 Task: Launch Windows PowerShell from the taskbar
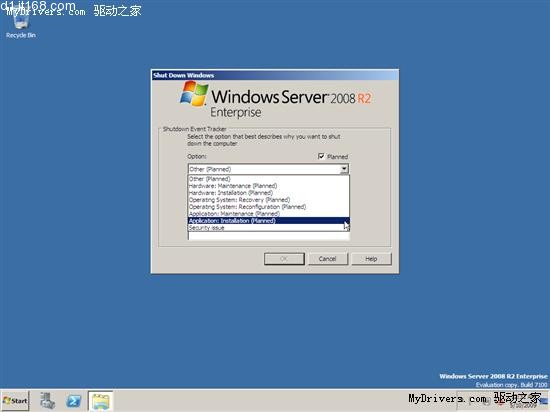(74, 400)
